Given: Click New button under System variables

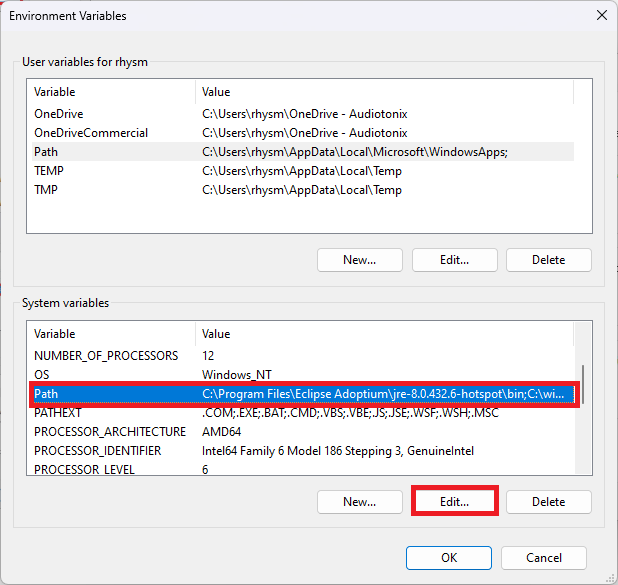Looking at the screenshot, I should (x=359, y=502).
